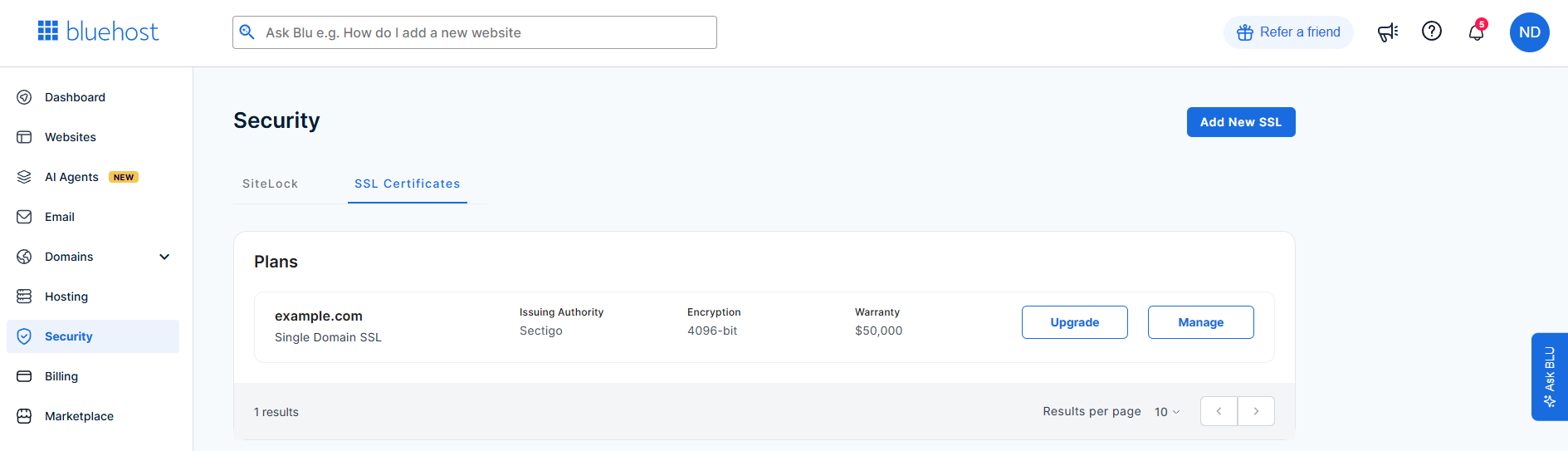Open the Ask BLU side panel

(x=1549, y=377)
